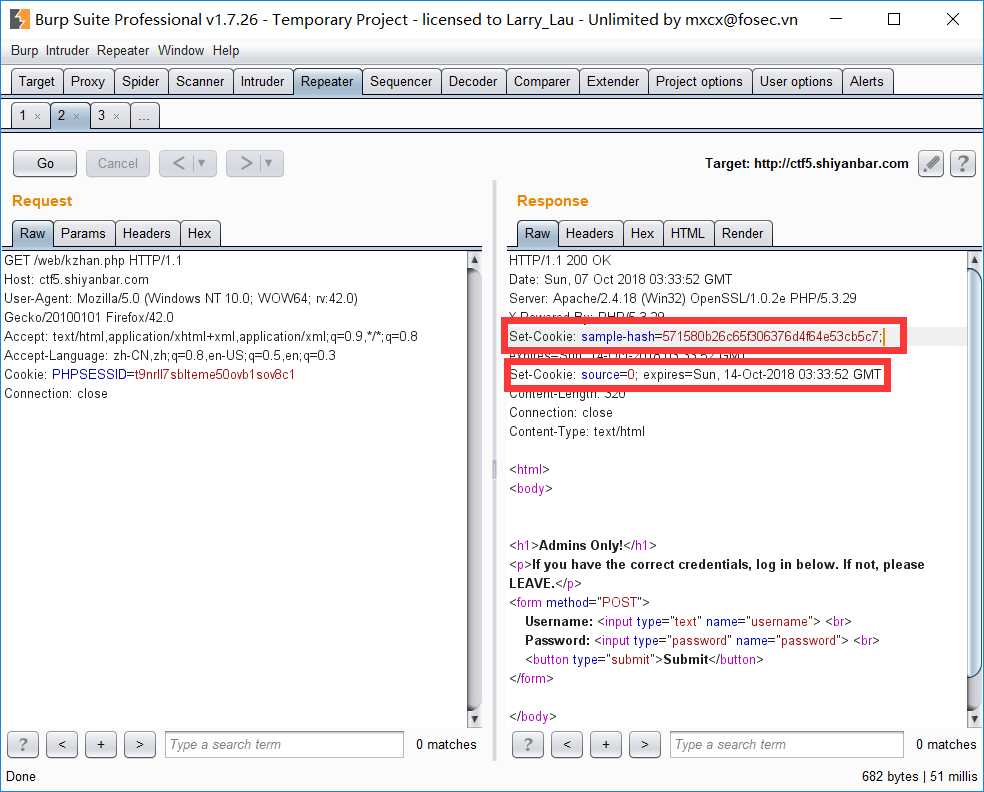The height and width of the screenshot is (792, 984).
Task: Go to previous match in request search
Action: [x=62, y=744]
